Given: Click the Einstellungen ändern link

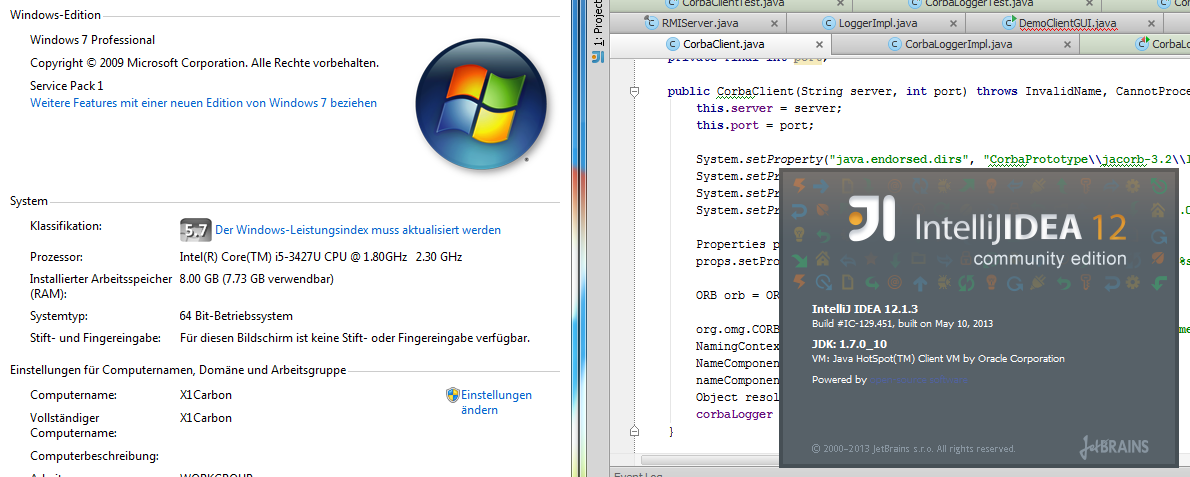Looking at the screenshot, I should (496, 403).
